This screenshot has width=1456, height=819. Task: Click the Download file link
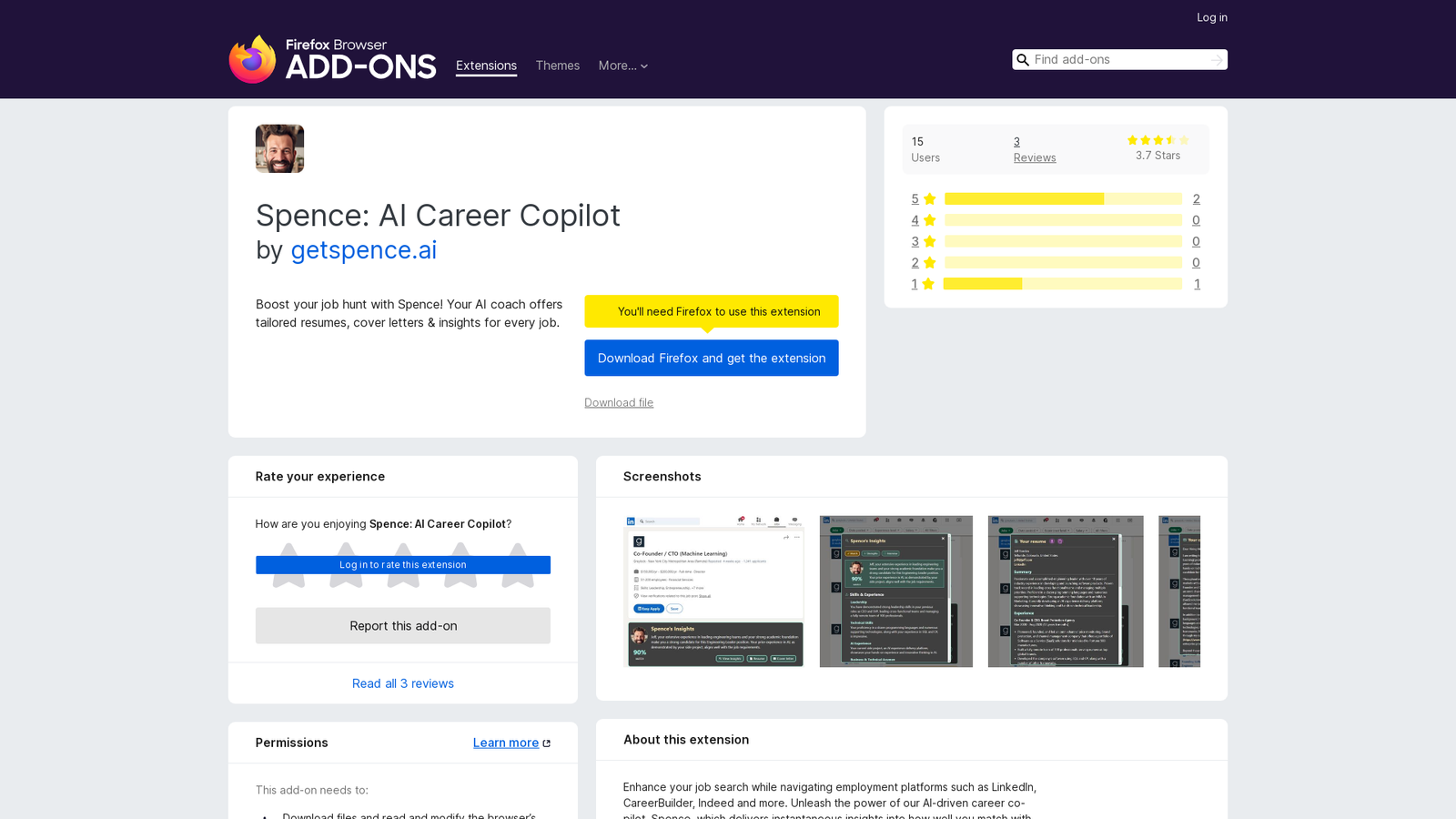(619, 402)
